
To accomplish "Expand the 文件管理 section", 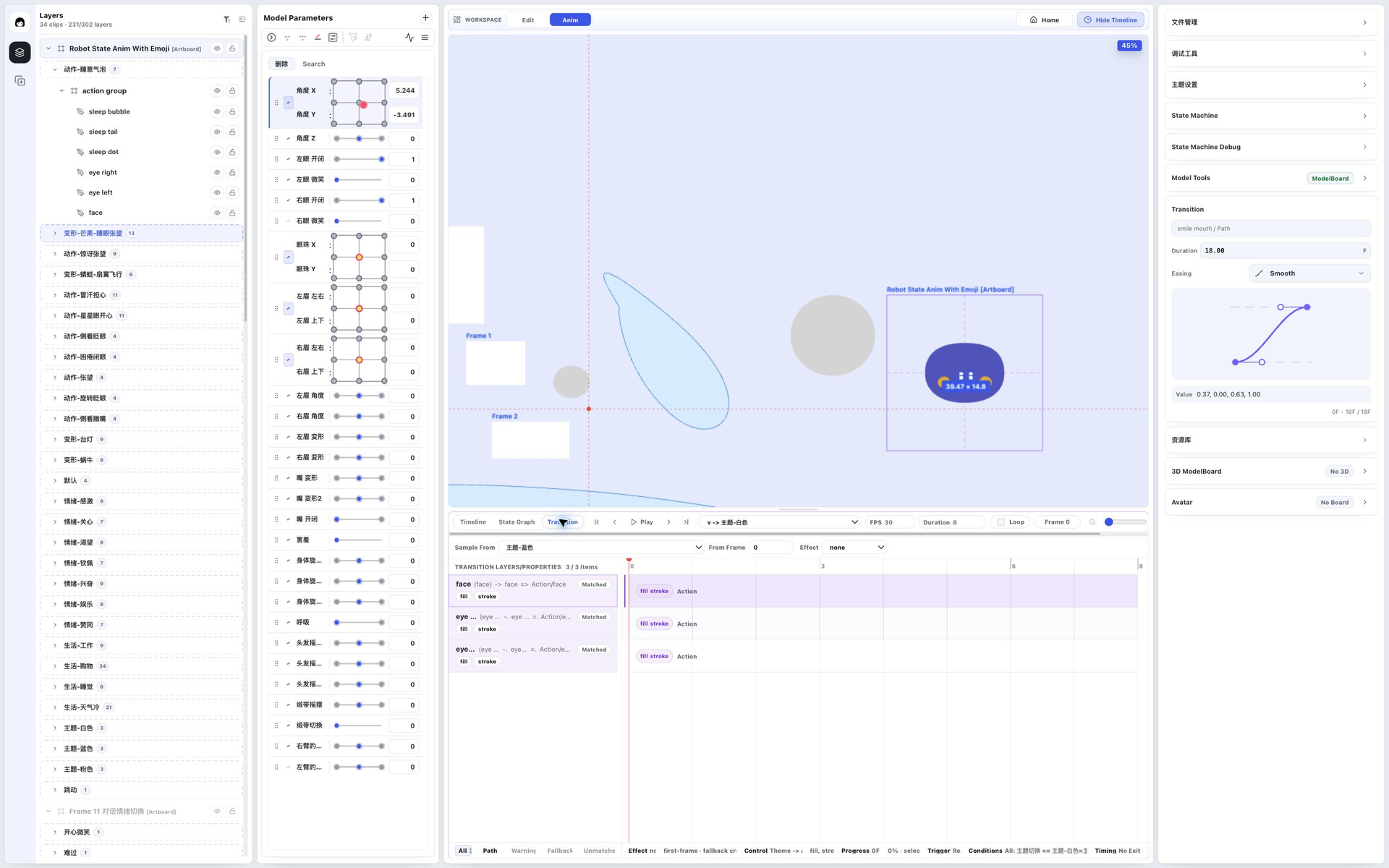I will pos(1270,22).
